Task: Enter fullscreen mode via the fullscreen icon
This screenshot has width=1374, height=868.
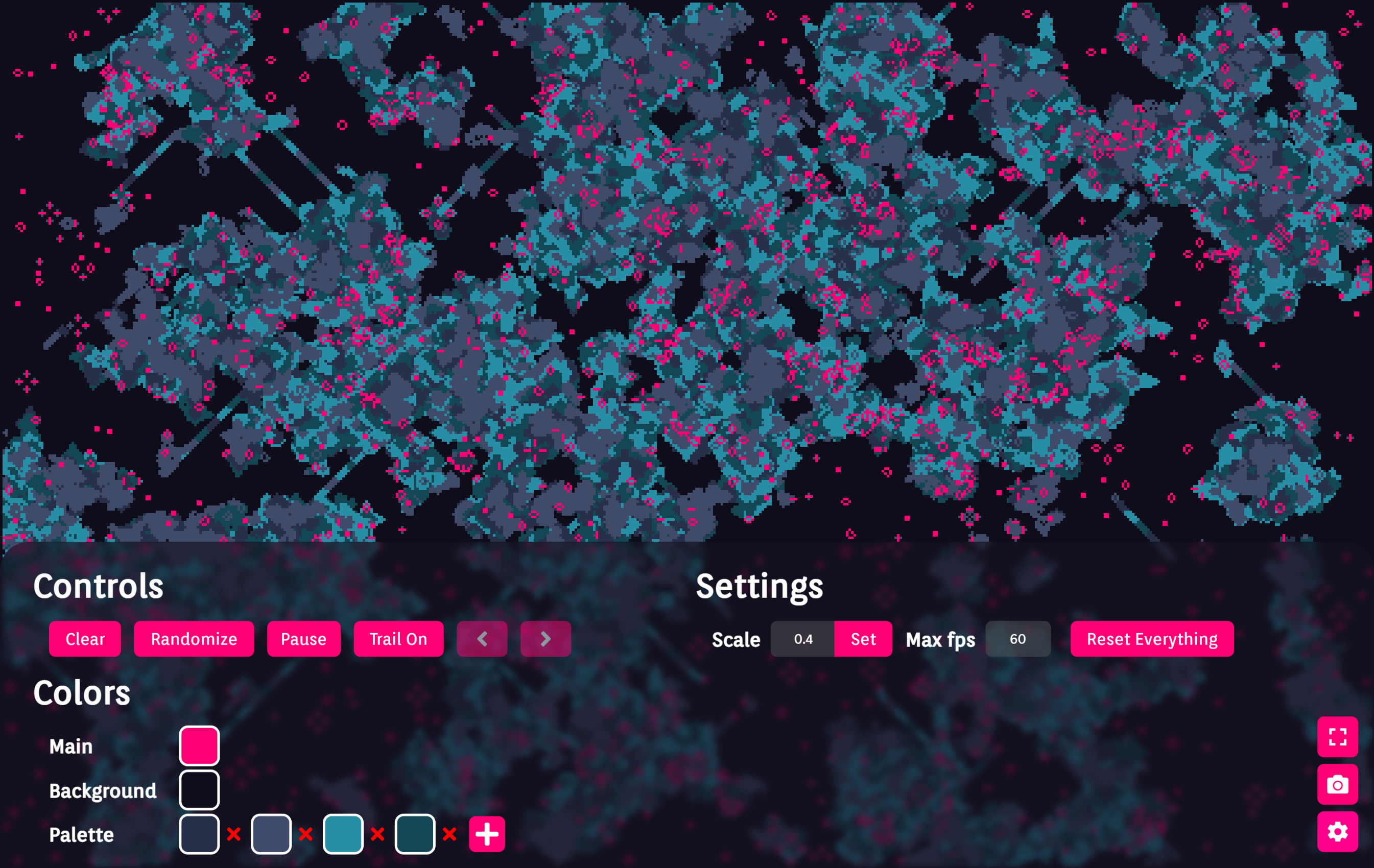Action: click(x=1338, y=736)
